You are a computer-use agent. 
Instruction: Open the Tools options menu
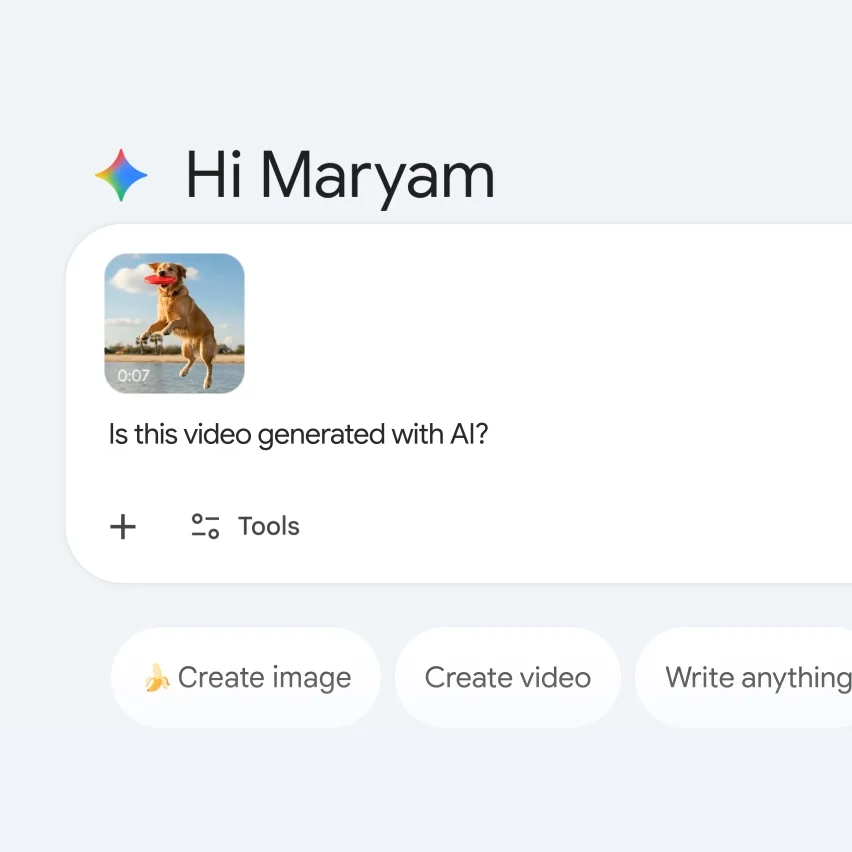244,526
